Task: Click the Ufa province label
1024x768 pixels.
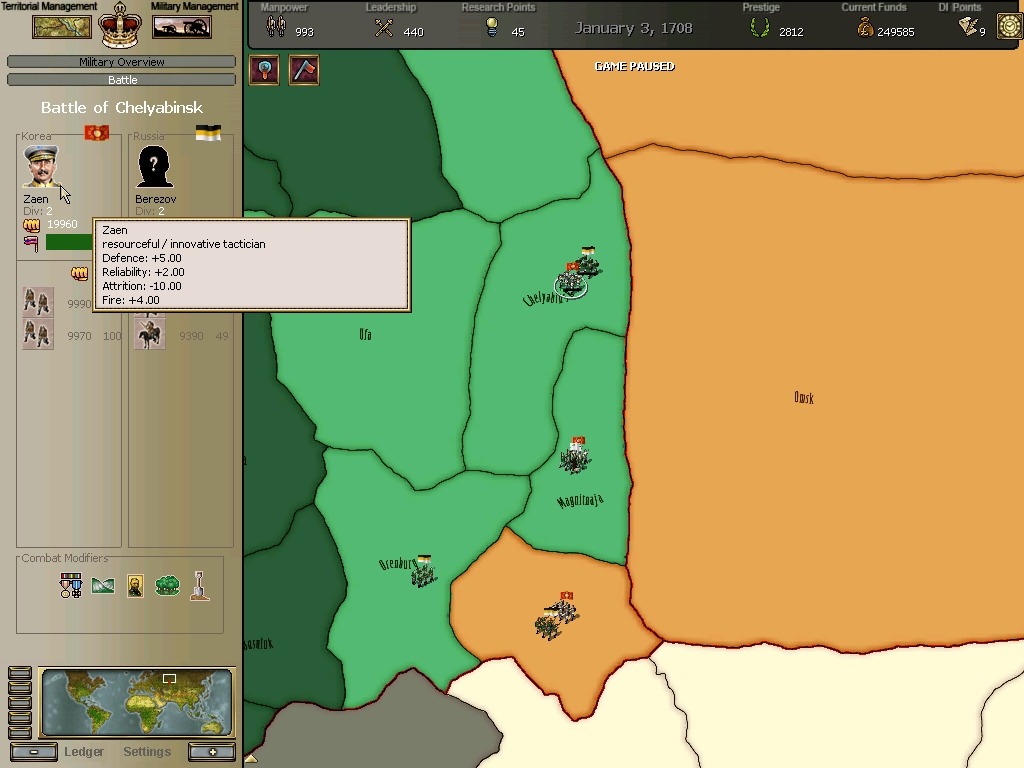Action: [x=365, y=334]
